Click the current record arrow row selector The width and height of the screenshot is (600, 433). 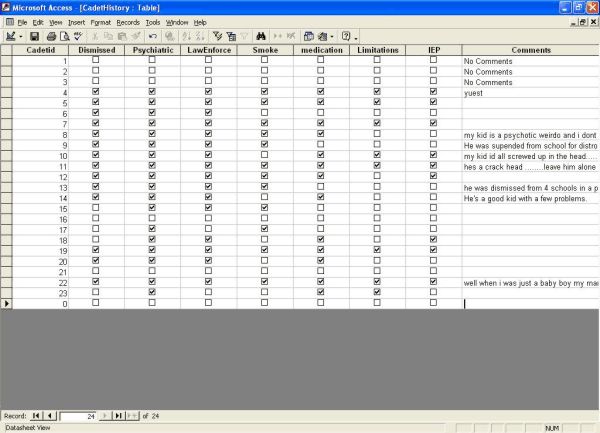click(x=6, y=304)
